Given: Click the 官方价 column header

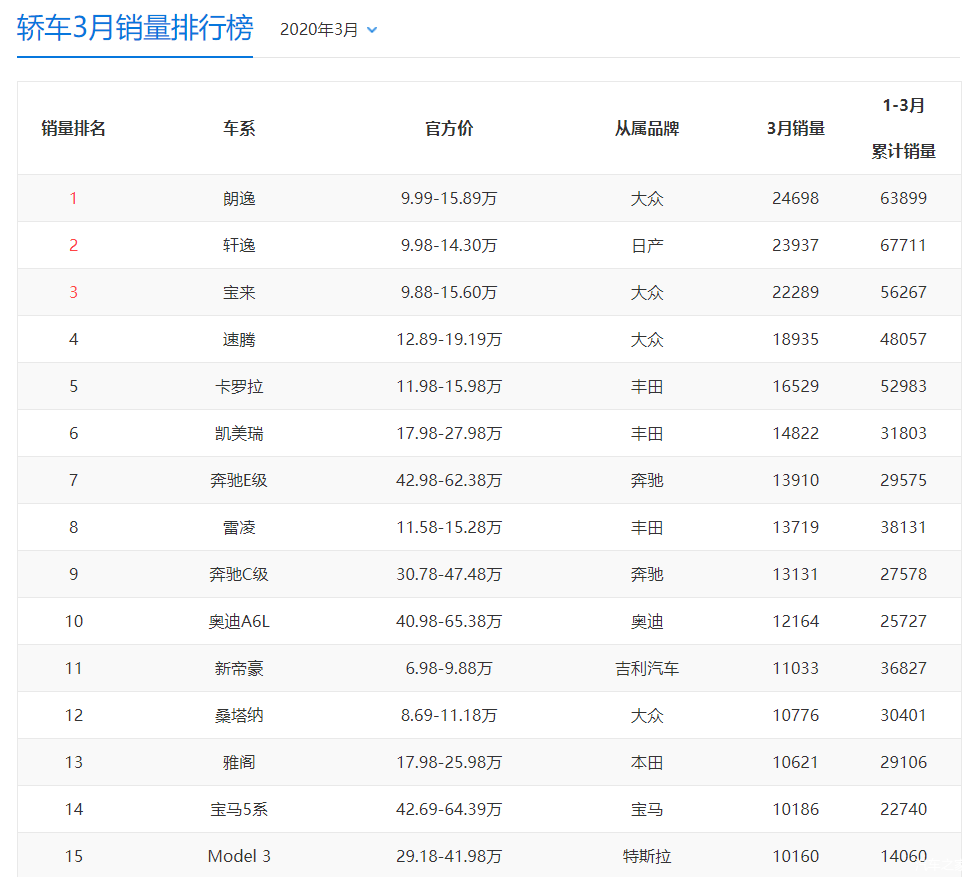Looking at the screenshot, I should [449, 128].
